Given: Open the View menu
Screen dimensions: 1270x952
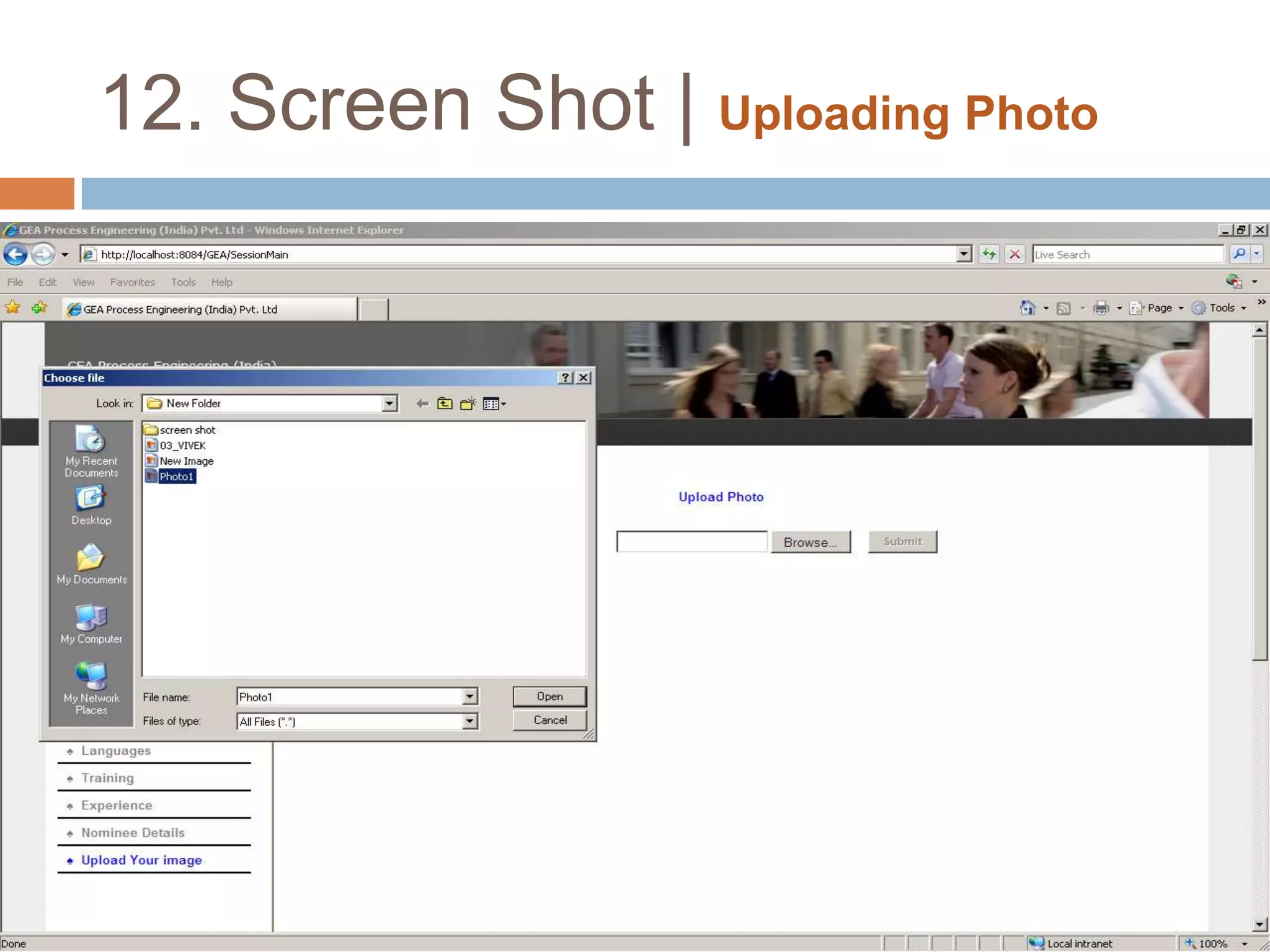Looking at the screenshot, I should (84, 282).
